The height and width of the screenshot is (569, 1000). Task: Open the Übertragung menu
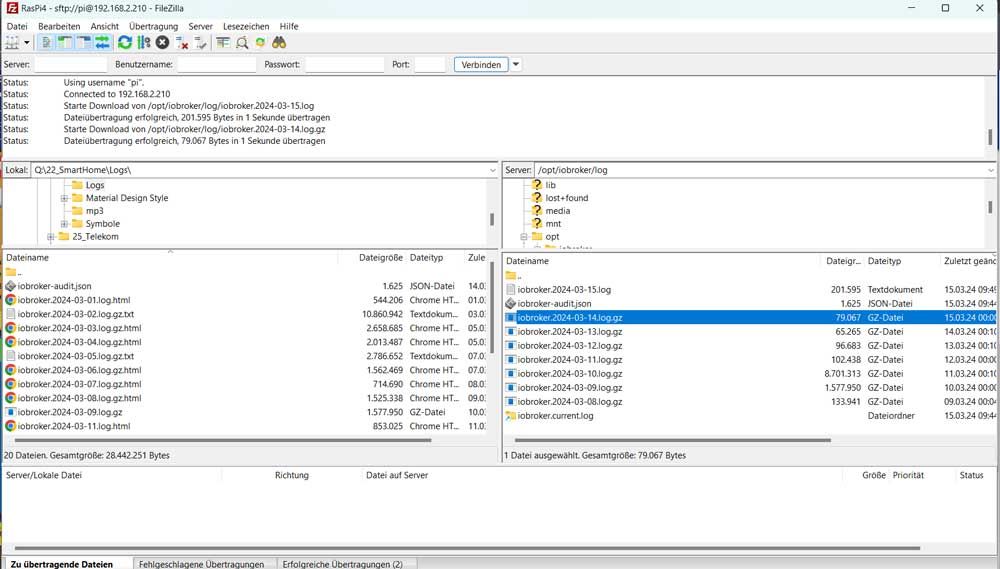(154, 26)
